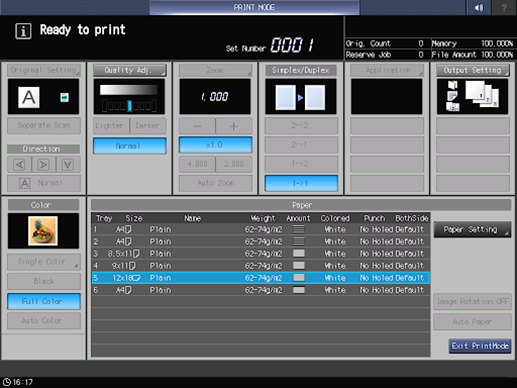Open the Output Setting panel
517x388 pixels.
pyautogui.click(x=473, y=70)
